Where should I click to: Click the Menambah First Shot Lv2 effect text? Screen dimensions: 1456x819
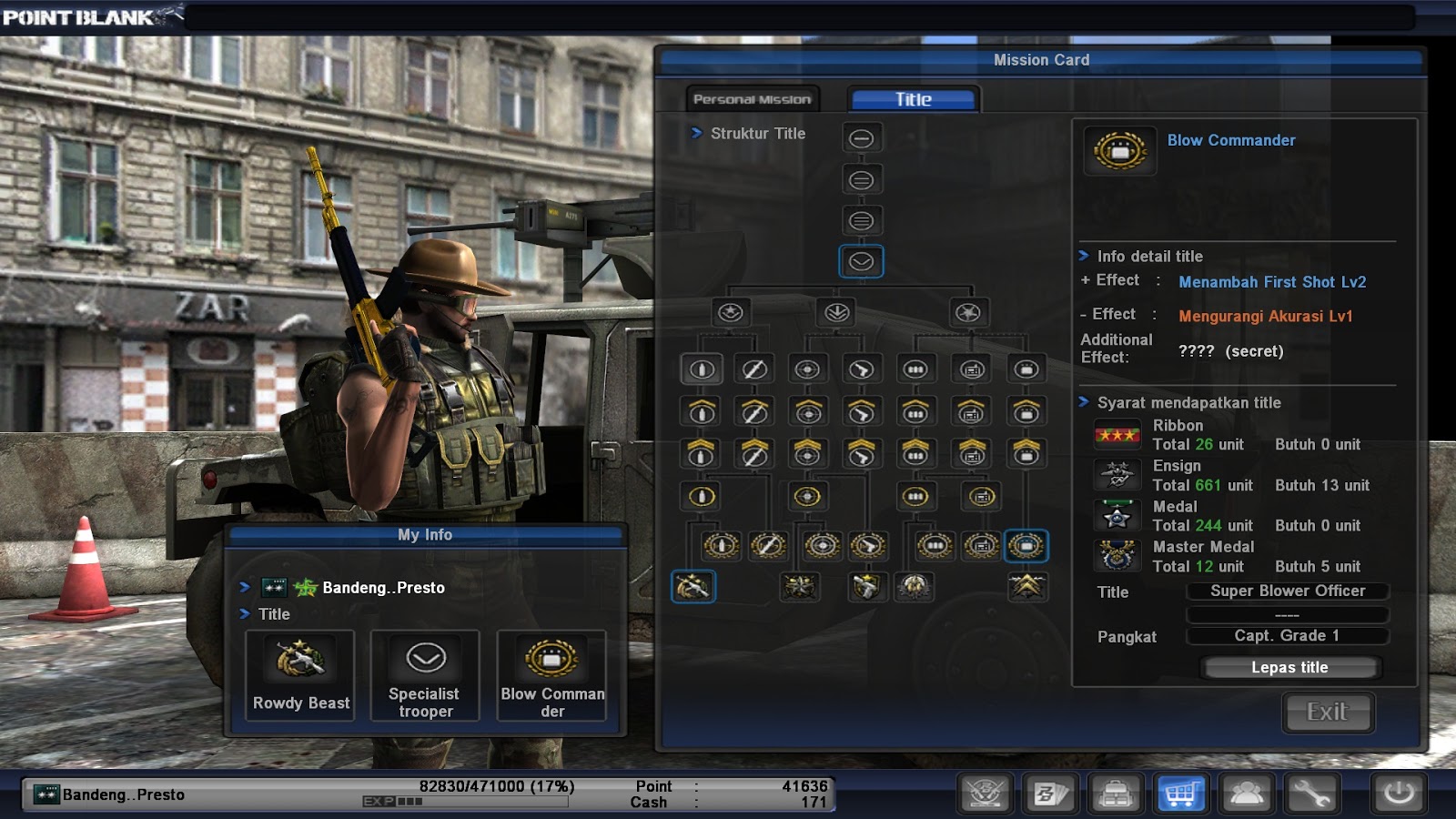pos(1272,282)
